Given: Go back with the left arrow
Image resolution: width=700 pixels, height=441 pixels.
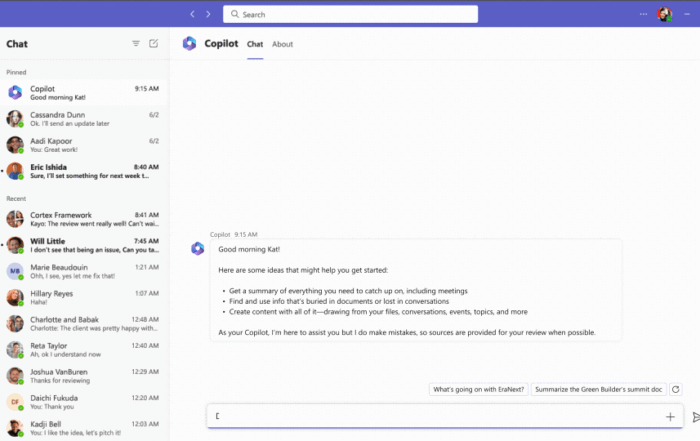Looking at the screenshot, I should tap(192, 14).
